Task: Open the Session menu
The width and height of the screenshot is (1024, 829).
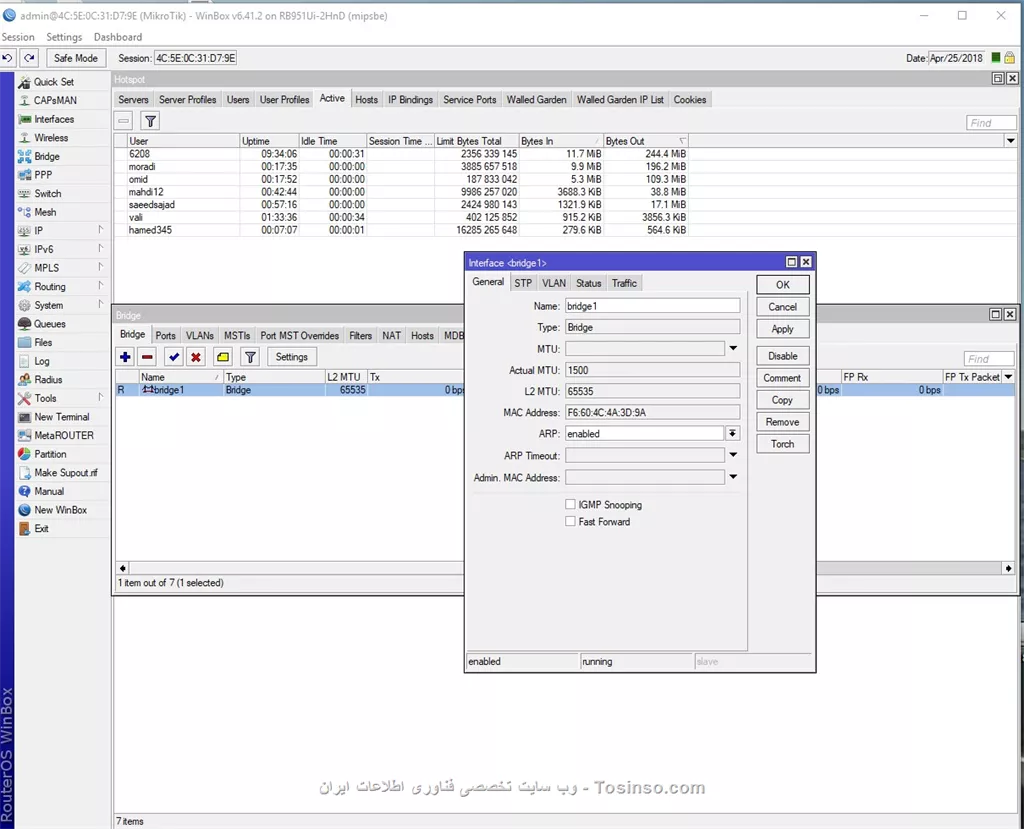Action: [x=18, y=37]
